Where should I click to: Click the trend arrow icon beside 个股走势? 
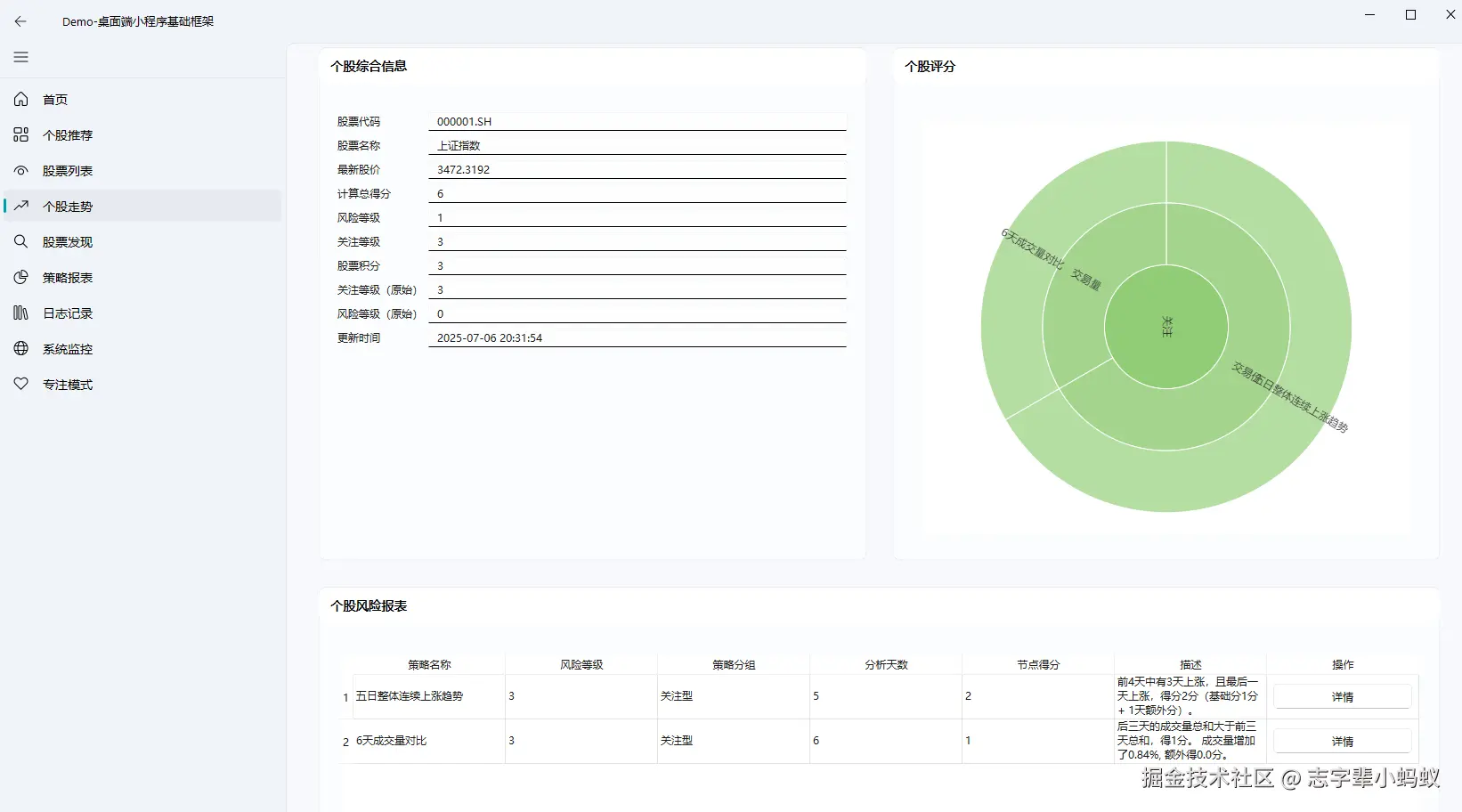(x=20, y=206)
